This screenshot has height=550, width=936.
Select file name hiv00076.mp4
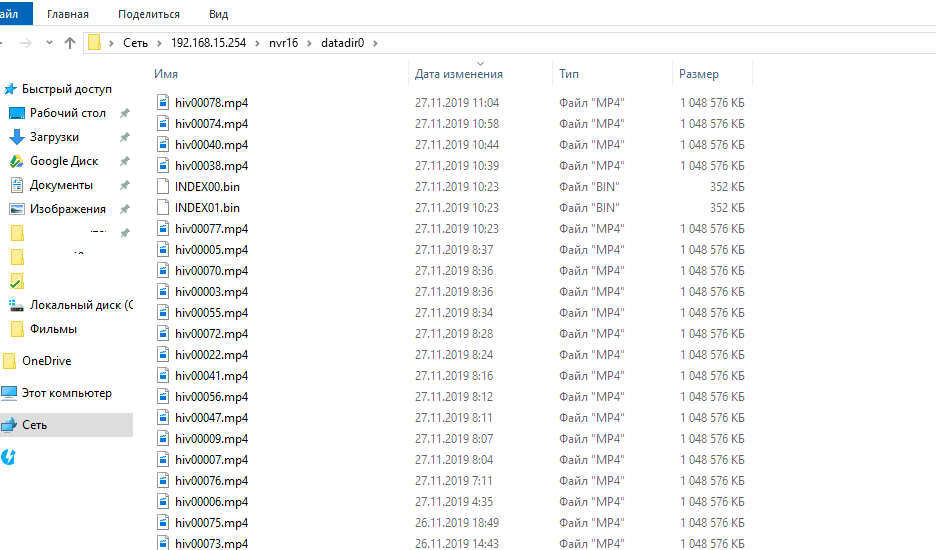point(211,481)
